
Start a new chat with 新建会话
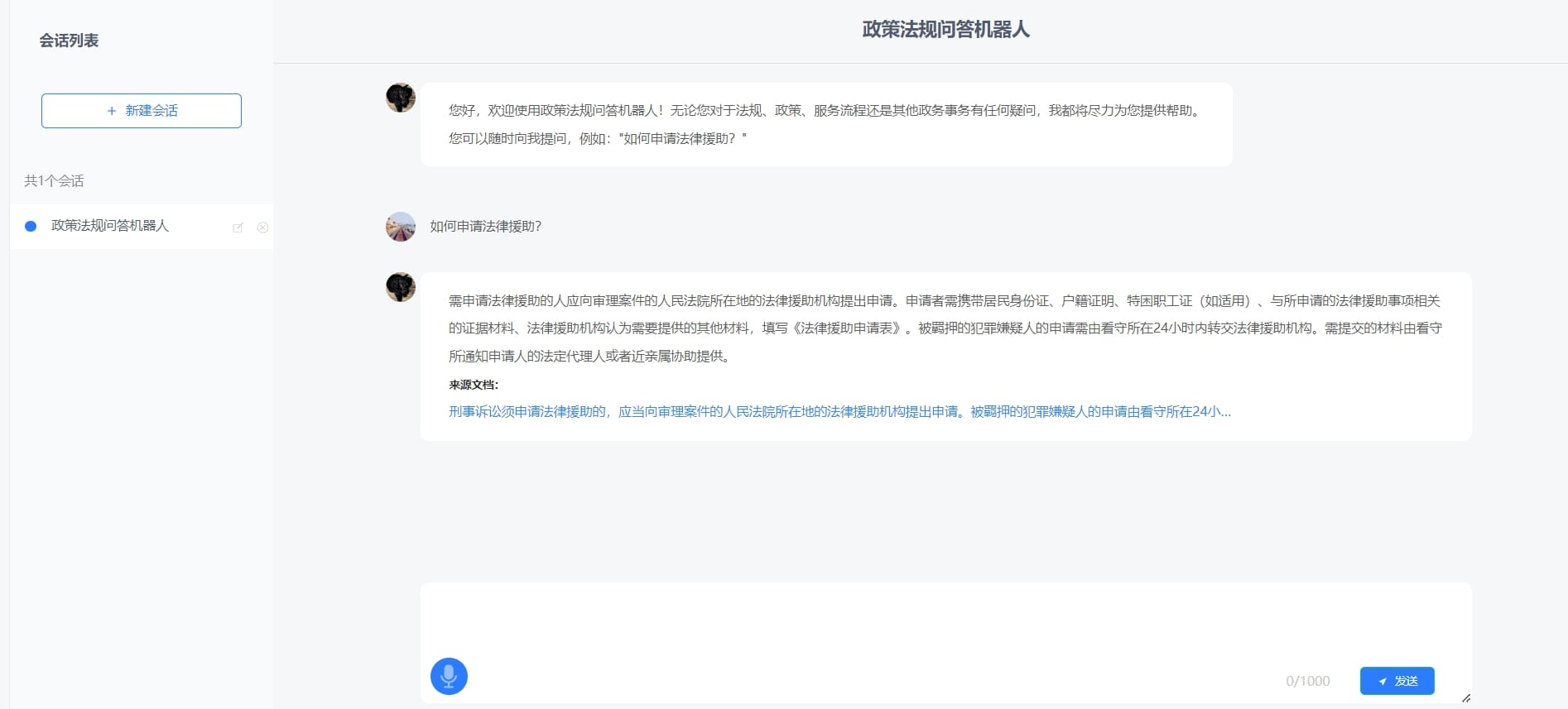142,111
